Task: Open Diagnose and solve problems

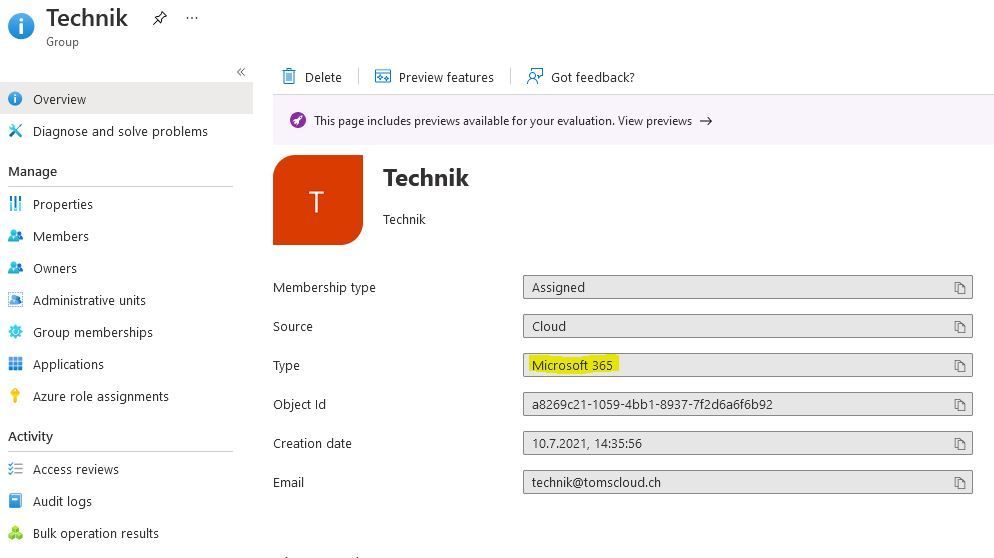Action: (120, 131)
